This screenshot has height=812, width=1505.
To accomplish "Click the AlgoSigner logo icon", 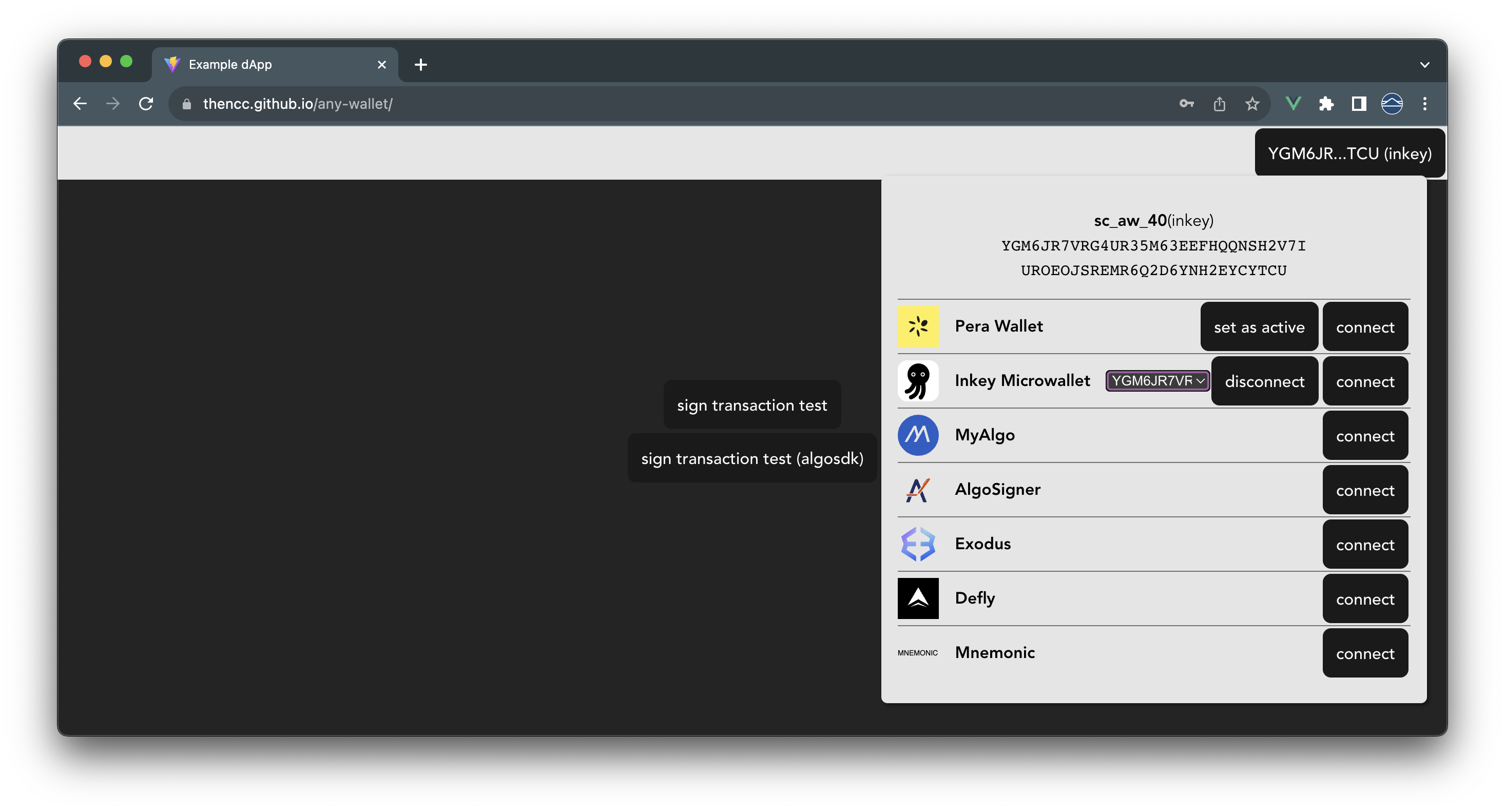I will (x=918, y=490).
